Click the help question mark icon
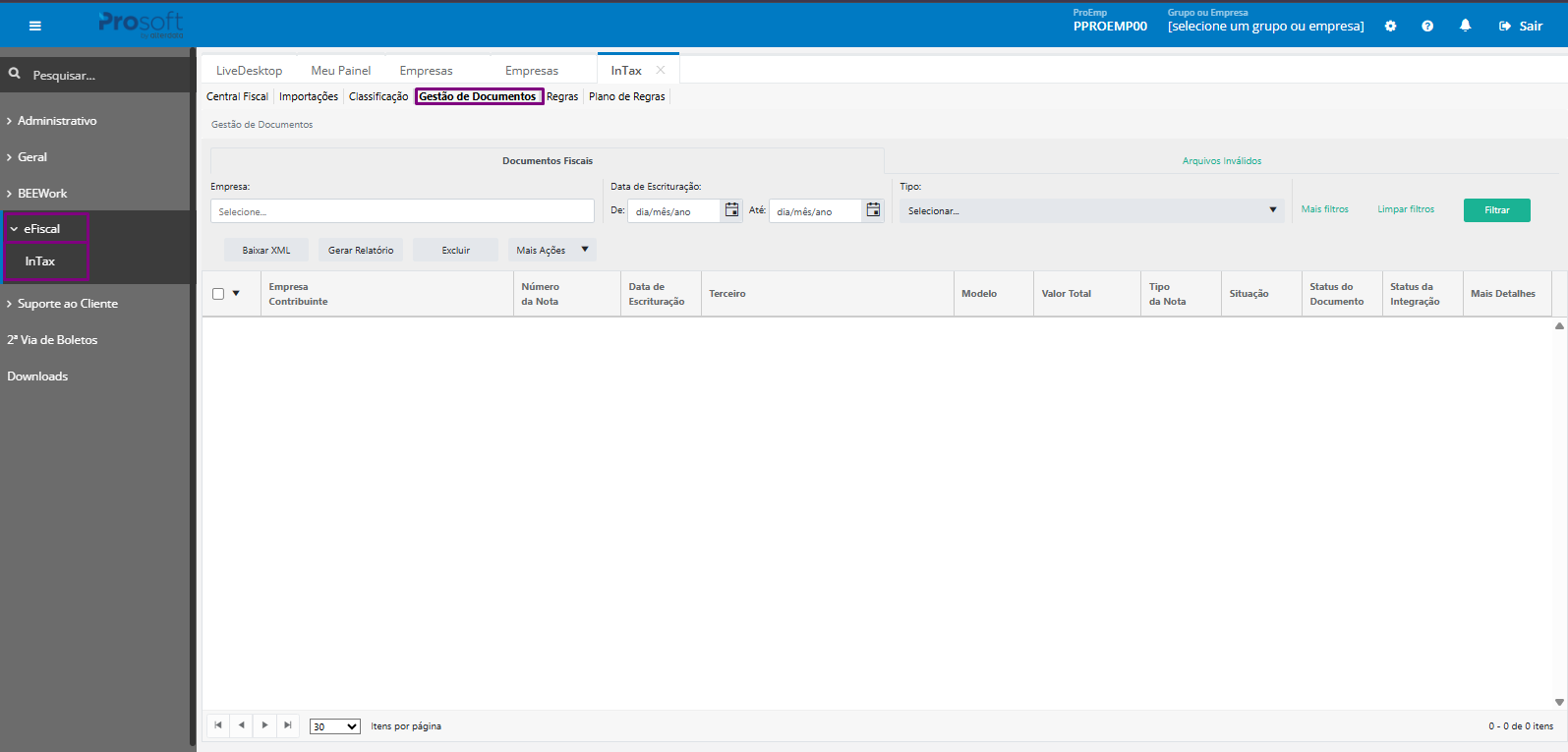Image resolution: width=1568 pixels, height=752 pixels. (1427, 27)
